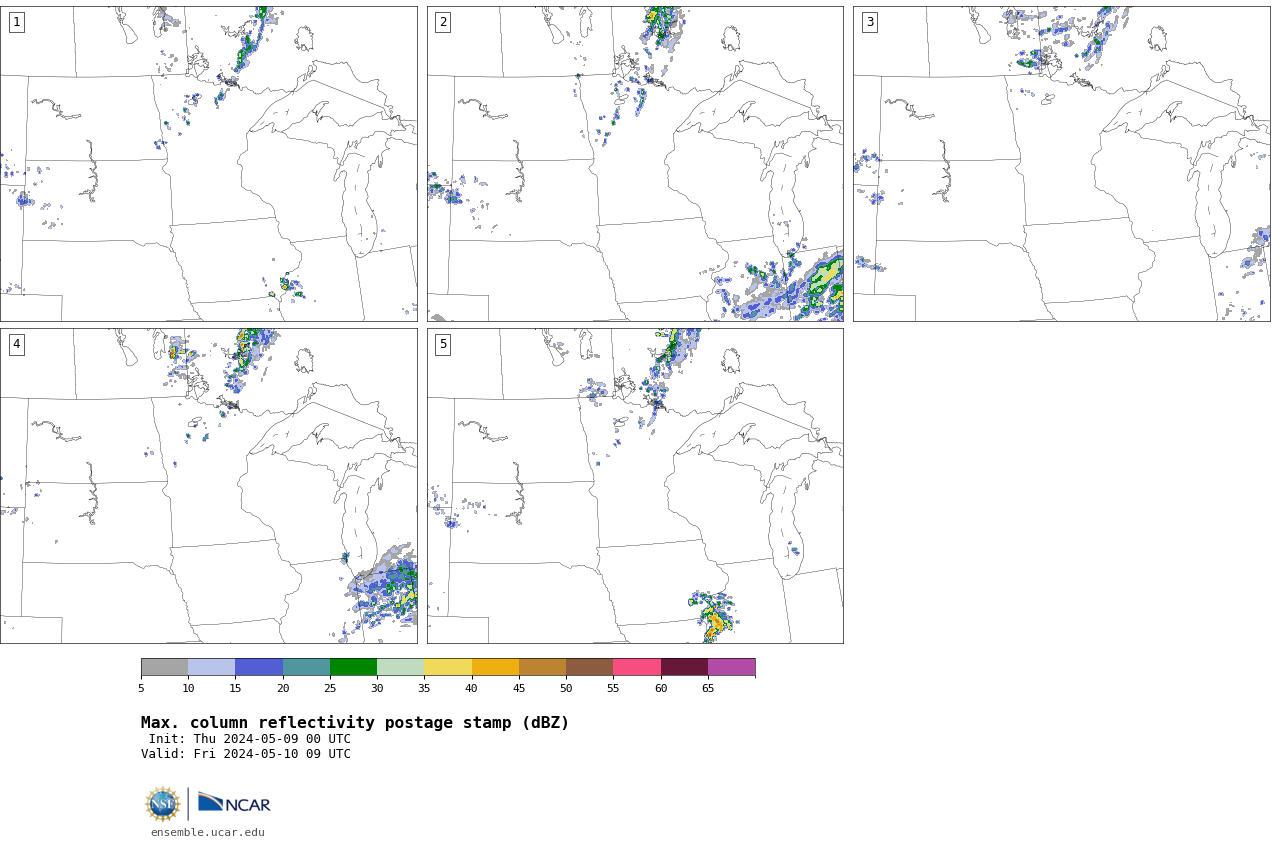Click the maroon 60-65 dBZ swatch
1280x844 pixels.
684,667
